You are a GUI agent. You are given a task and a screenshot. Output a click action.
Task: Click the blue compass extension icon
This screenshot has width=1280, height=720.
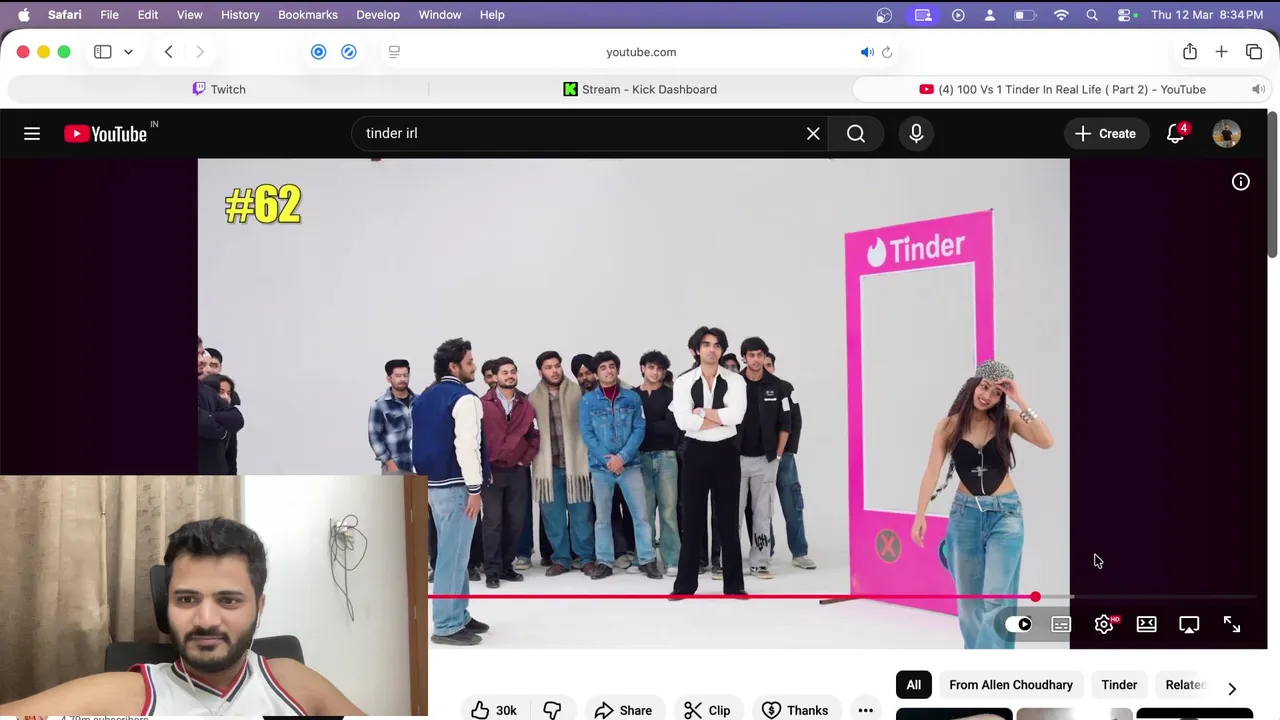pos(349,52)
